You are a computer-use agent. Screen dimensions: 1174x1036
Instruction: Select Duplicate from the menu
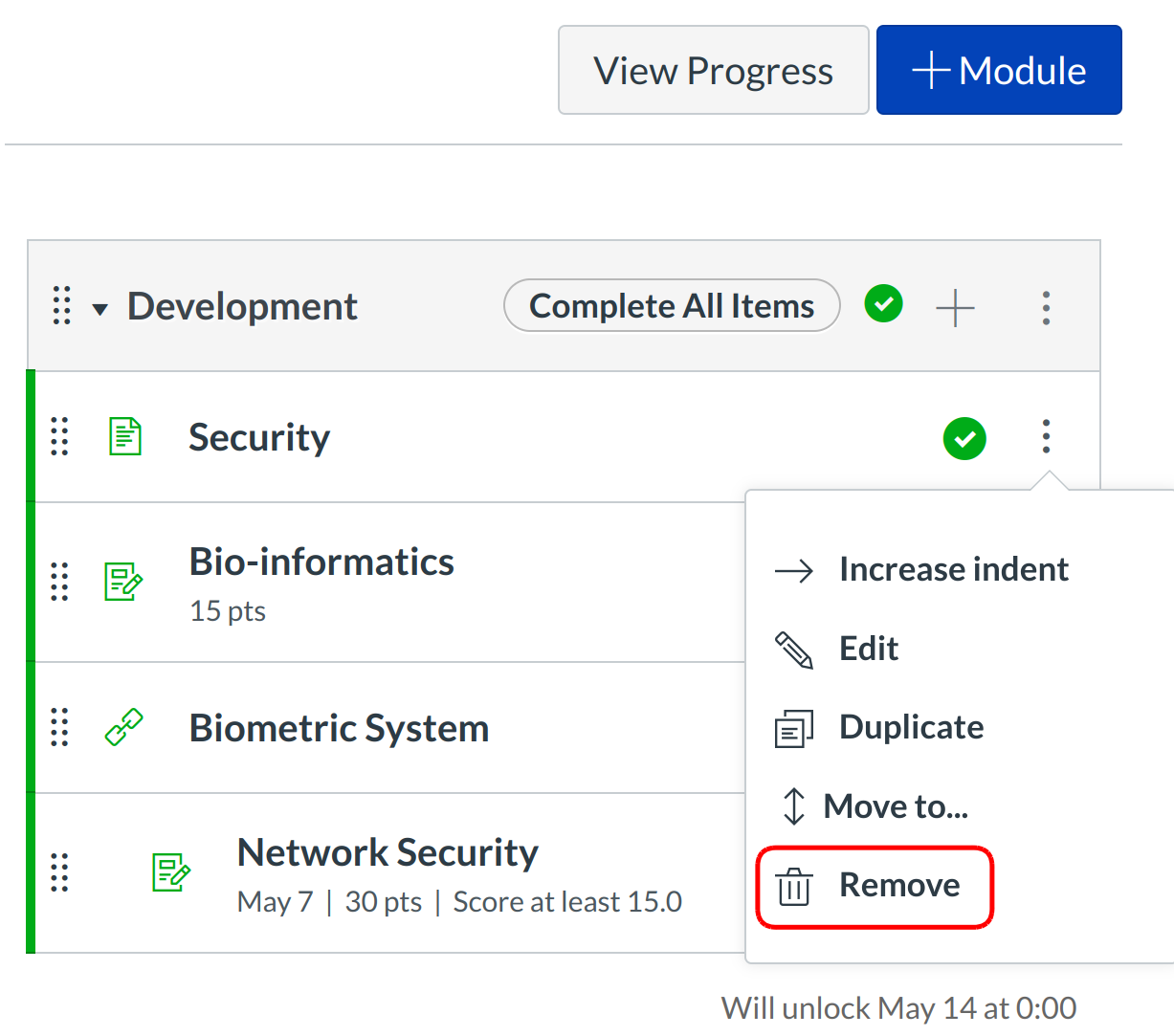click(910, 728)
